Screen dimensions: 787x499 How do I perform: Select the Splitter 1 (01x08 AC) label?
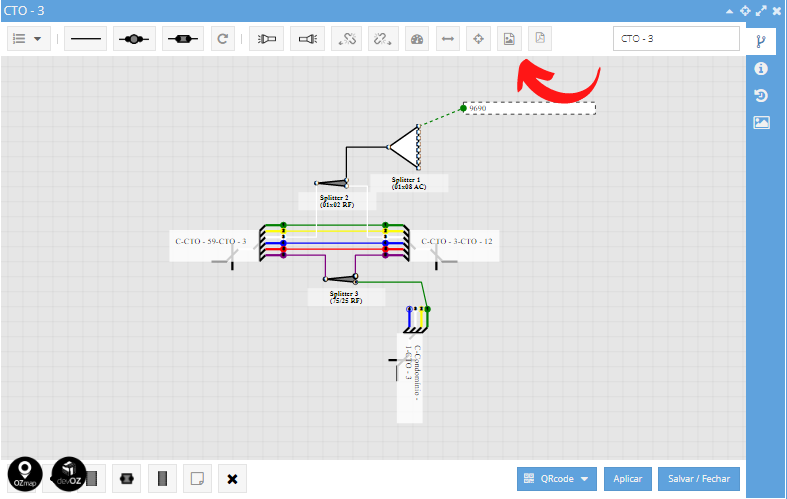pyautogui.click(x=409, y=183)
